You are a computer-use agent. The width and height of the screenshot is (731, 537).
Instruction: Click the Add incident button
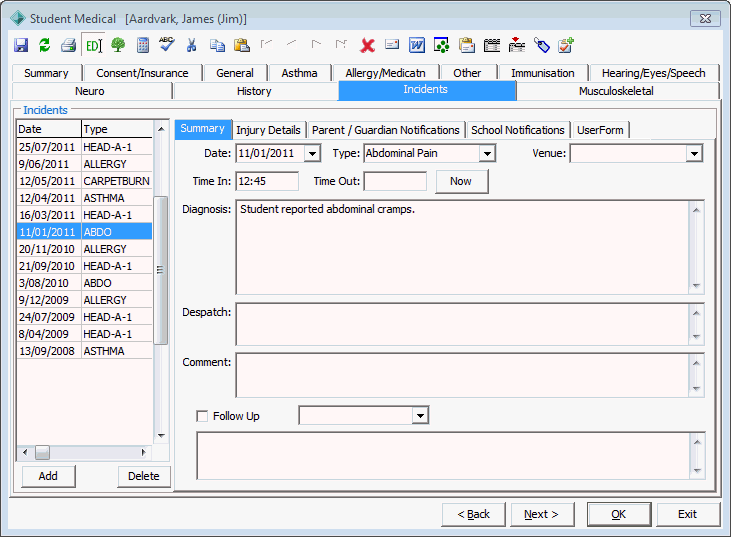pos(48,476)
